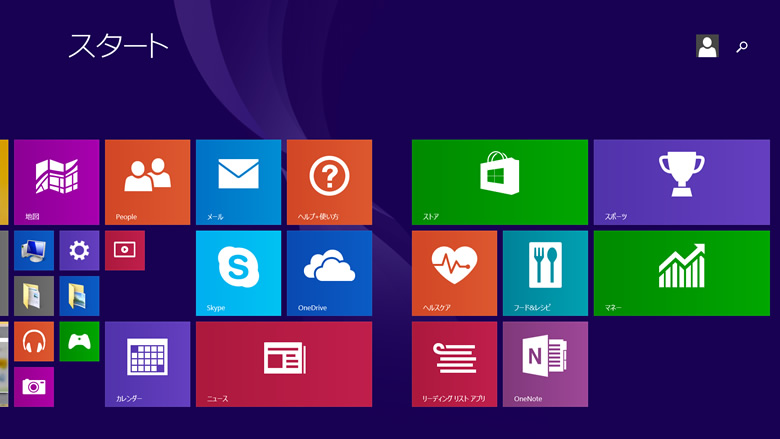The height and width of the screenshot is (439, 780).
Task: Open the OneDrive tile
Action: click(x=329, y=272)
